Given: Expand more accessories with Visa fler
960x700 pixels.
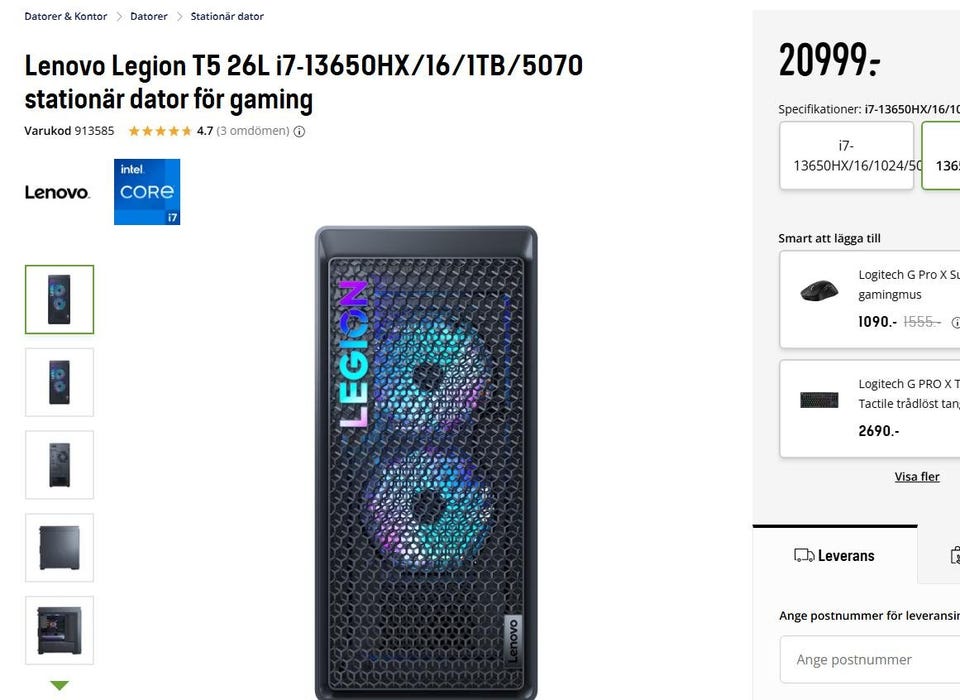Looking at the screenshot, I should (917, 477).
